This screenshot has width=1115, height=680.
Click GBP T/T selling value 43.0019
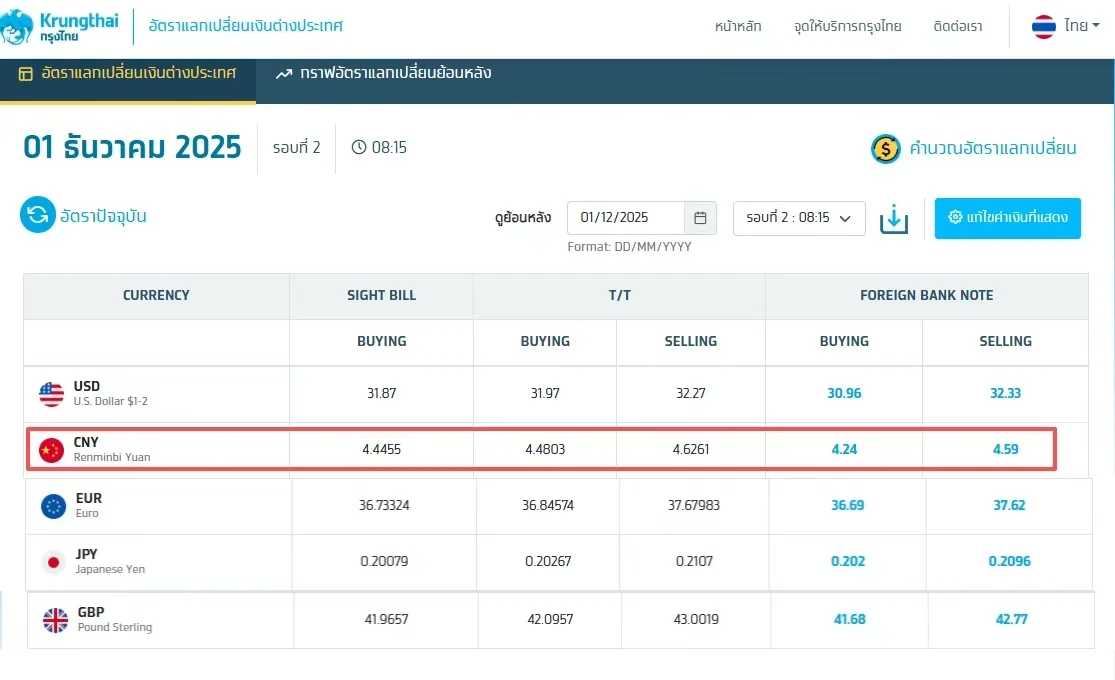click(695, 620)
